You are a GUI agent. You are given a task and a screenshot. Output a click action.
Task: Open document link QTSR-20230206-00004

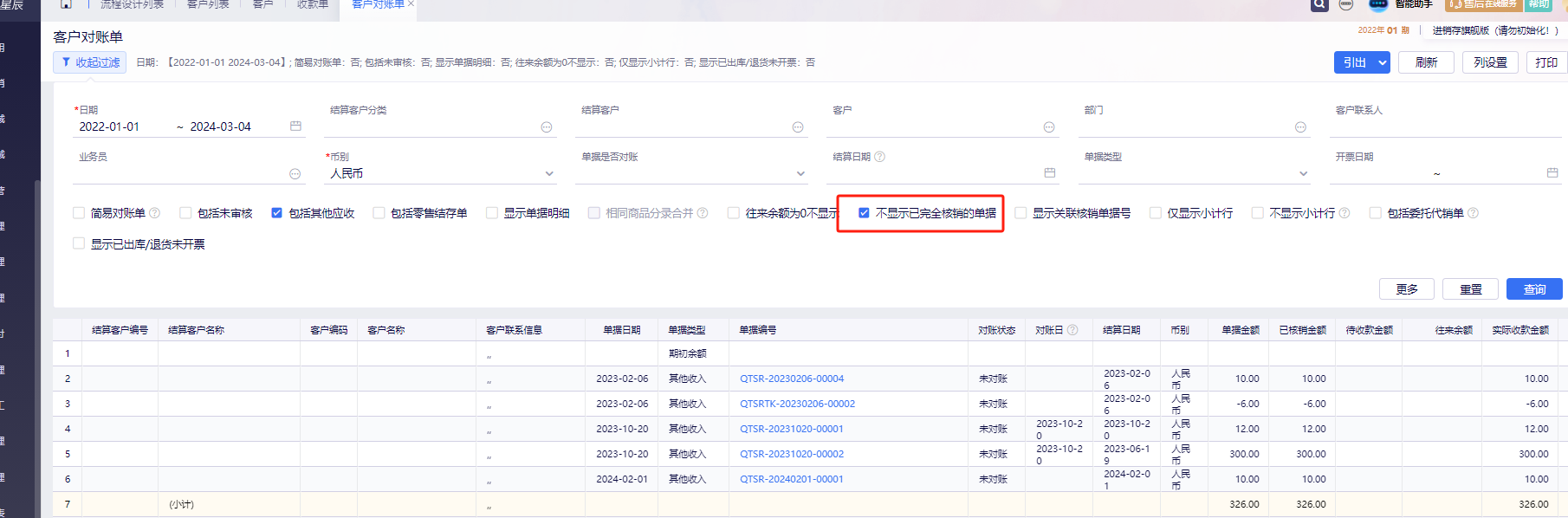pos(792,379)
